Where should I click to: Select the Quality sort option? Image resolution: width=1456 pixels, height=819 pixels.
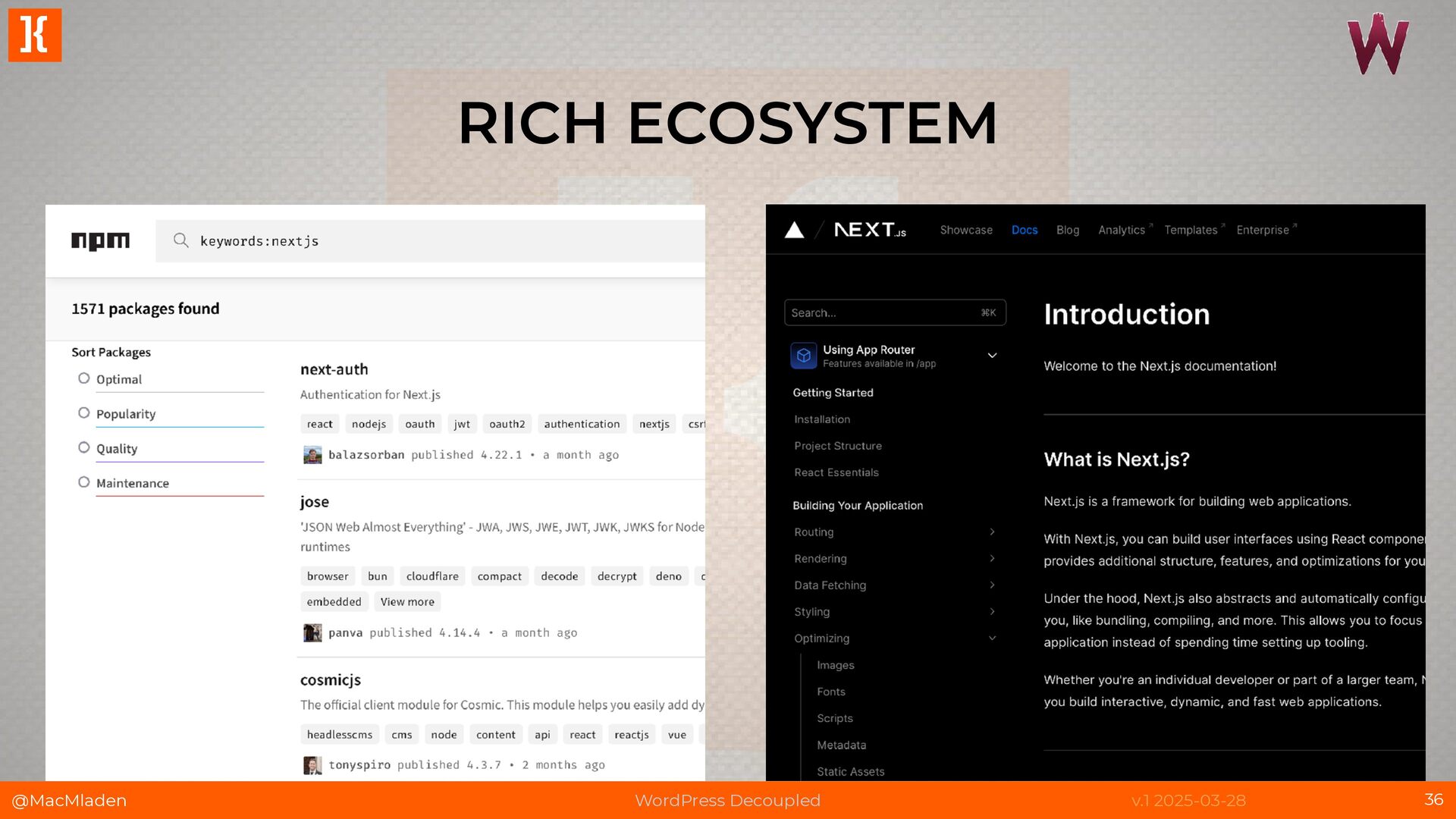coord(84,448)
